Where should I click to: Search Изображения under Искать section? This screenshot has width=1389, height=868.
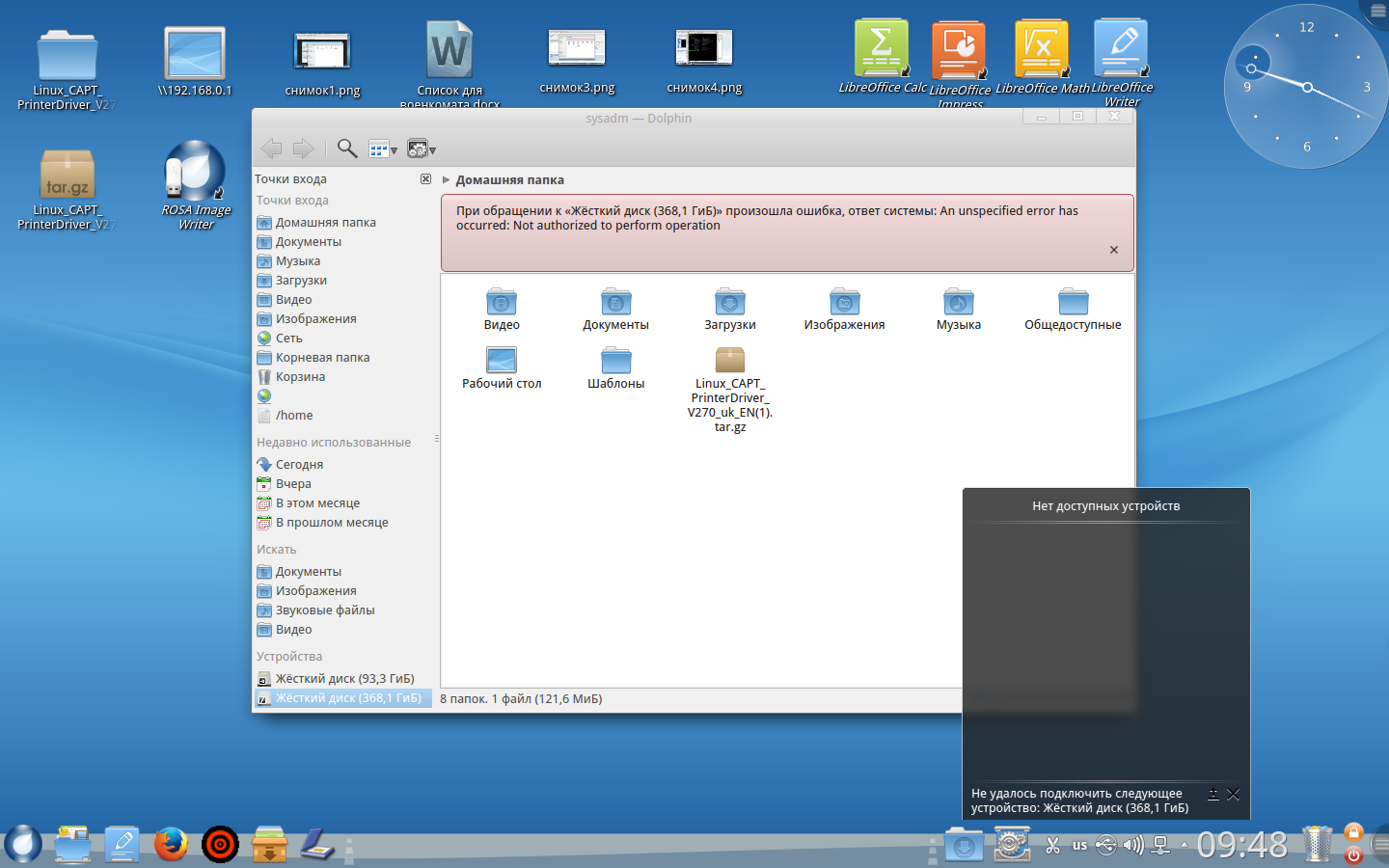coord(343,591)
